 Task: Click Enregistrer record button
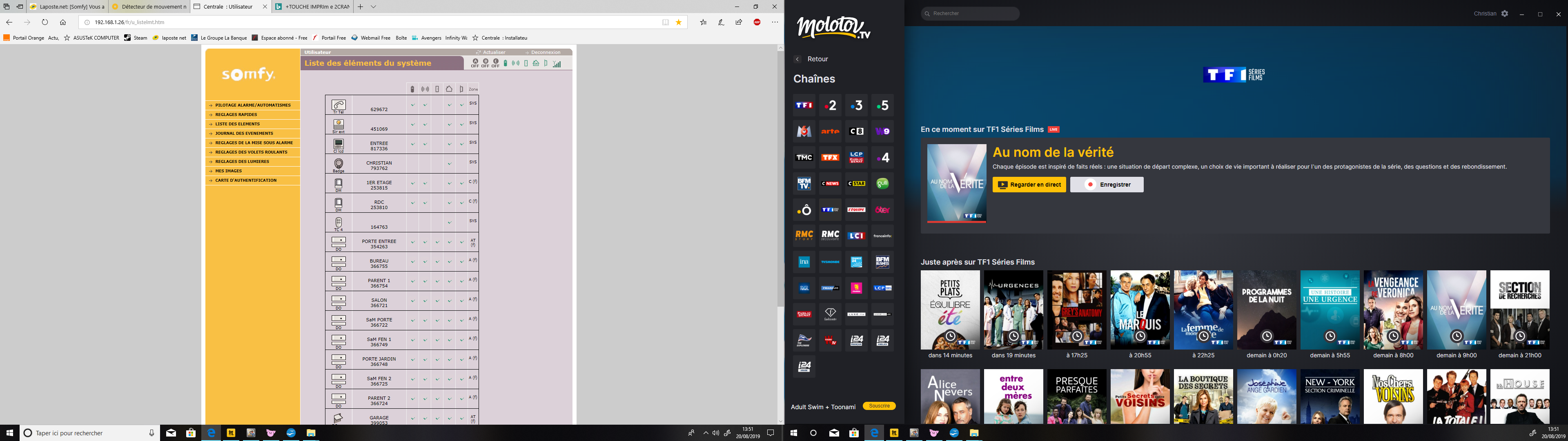point(1107,185)
